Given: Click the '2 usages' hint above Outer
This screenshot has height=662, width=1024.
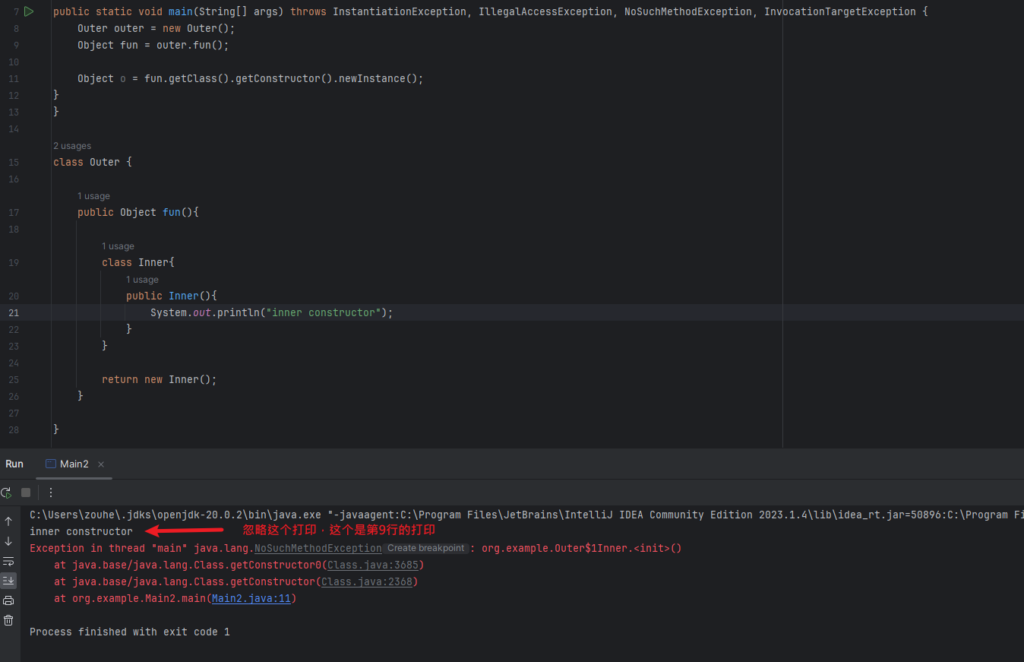Looking at the screenshot, I should [72, 146].
